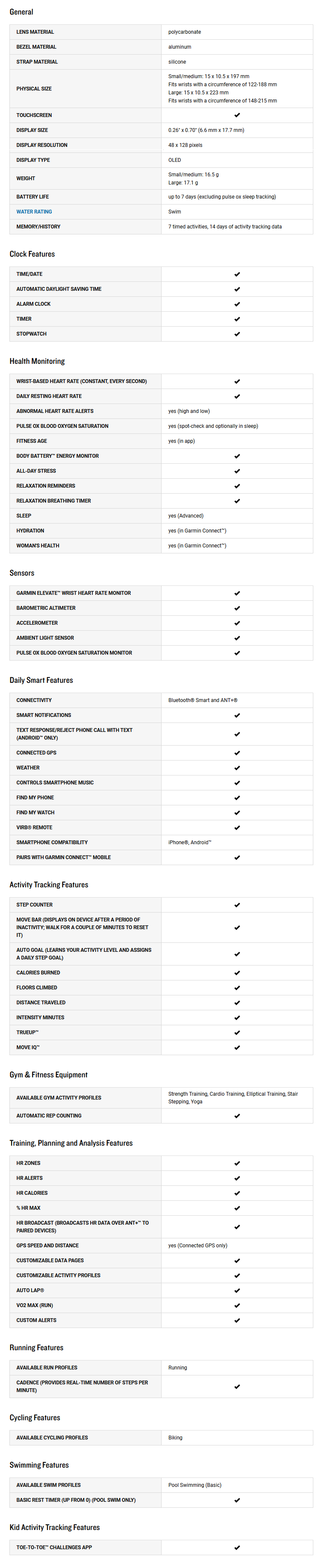Click the Touchscreen row checkmark
This screenshot has height=1568, width=327.
point(237,115)
